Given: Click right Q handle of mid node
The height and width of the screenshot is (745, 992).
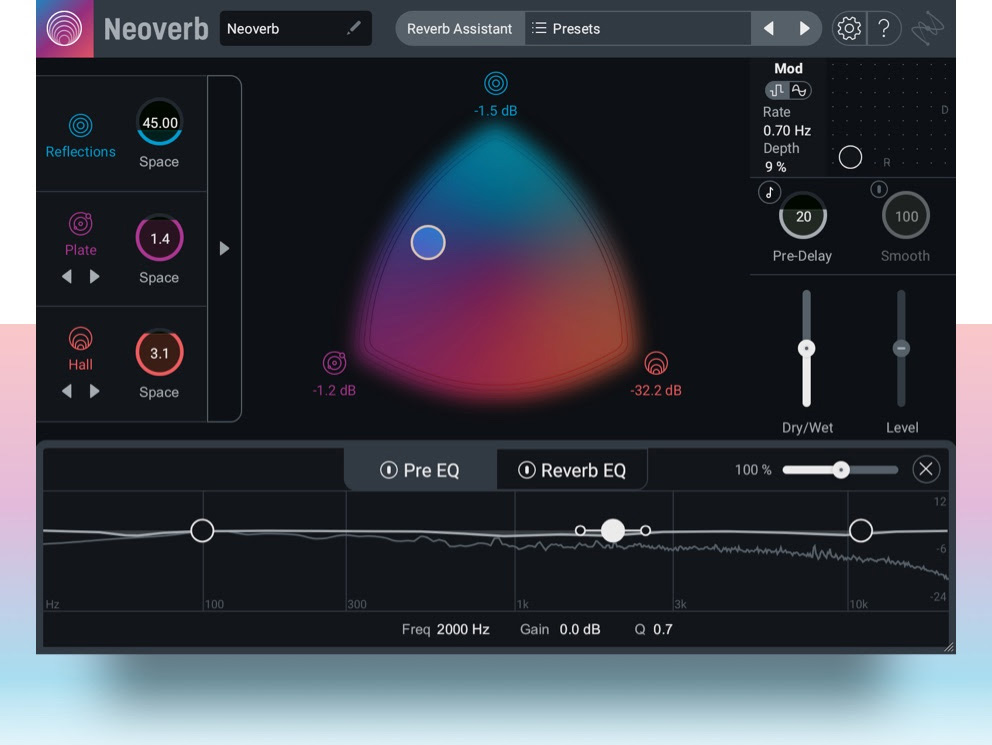Looking at the screenshot, I should (645, 530).
